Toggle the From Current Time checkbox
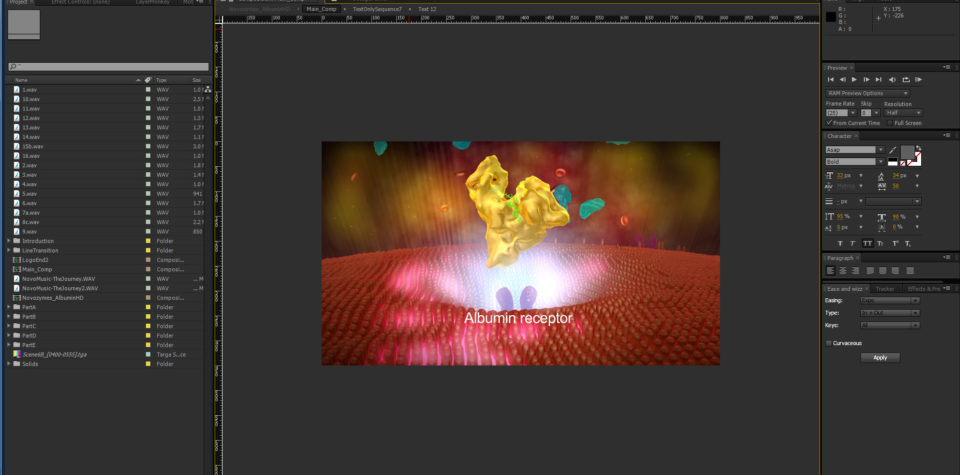 (829, 122)
